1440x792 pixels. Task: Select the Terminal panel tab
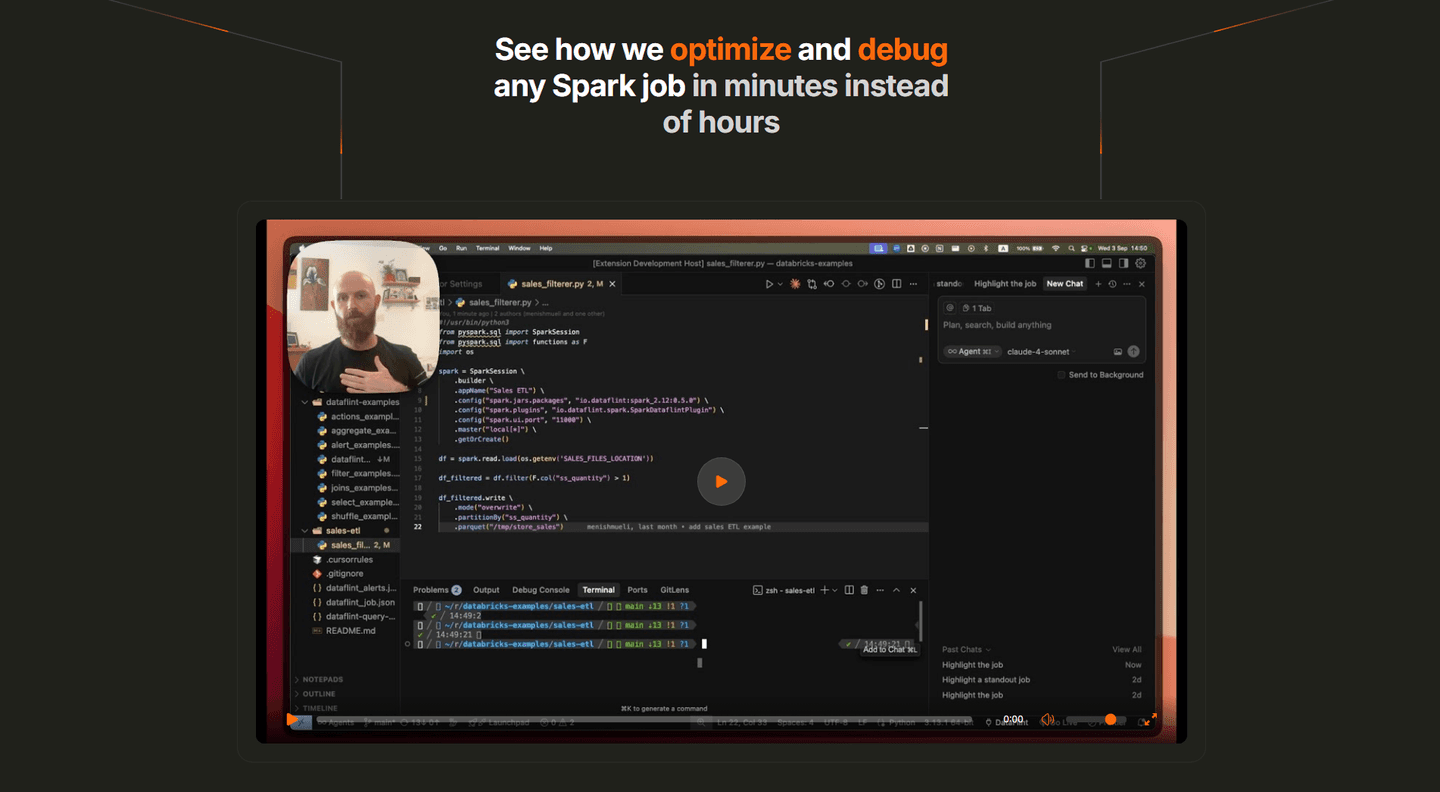599,590
